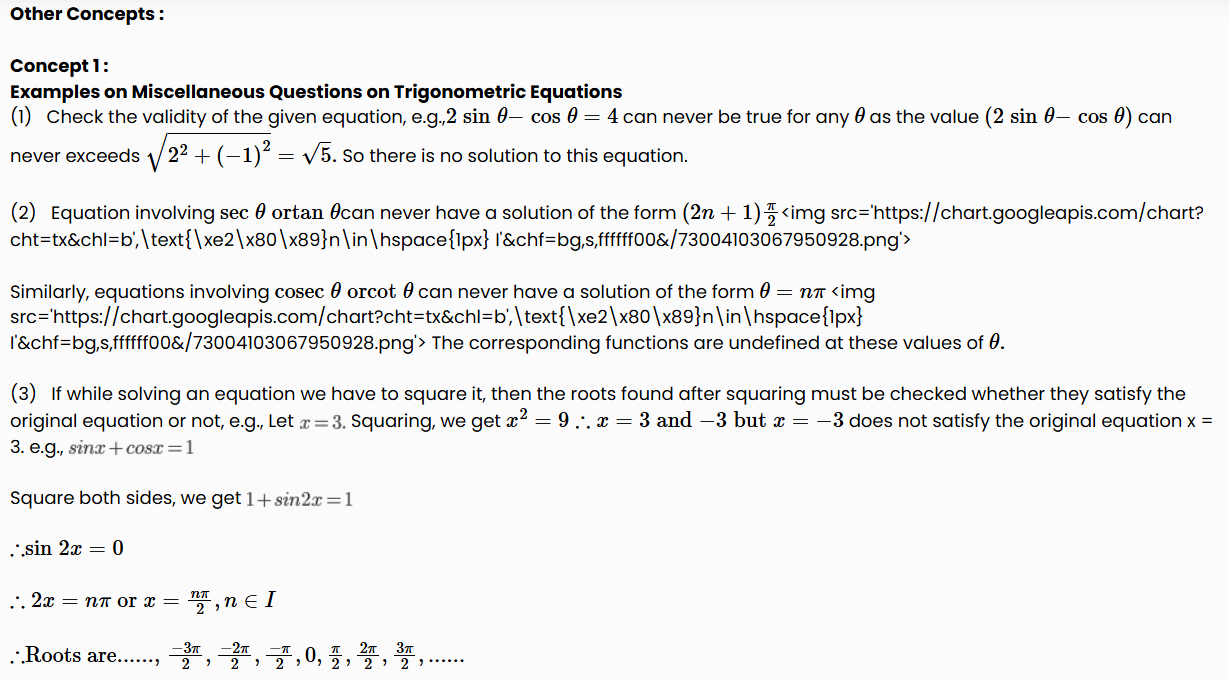
Task: Click the "Square both sides, we get" text
Action: tap(125, 498)
